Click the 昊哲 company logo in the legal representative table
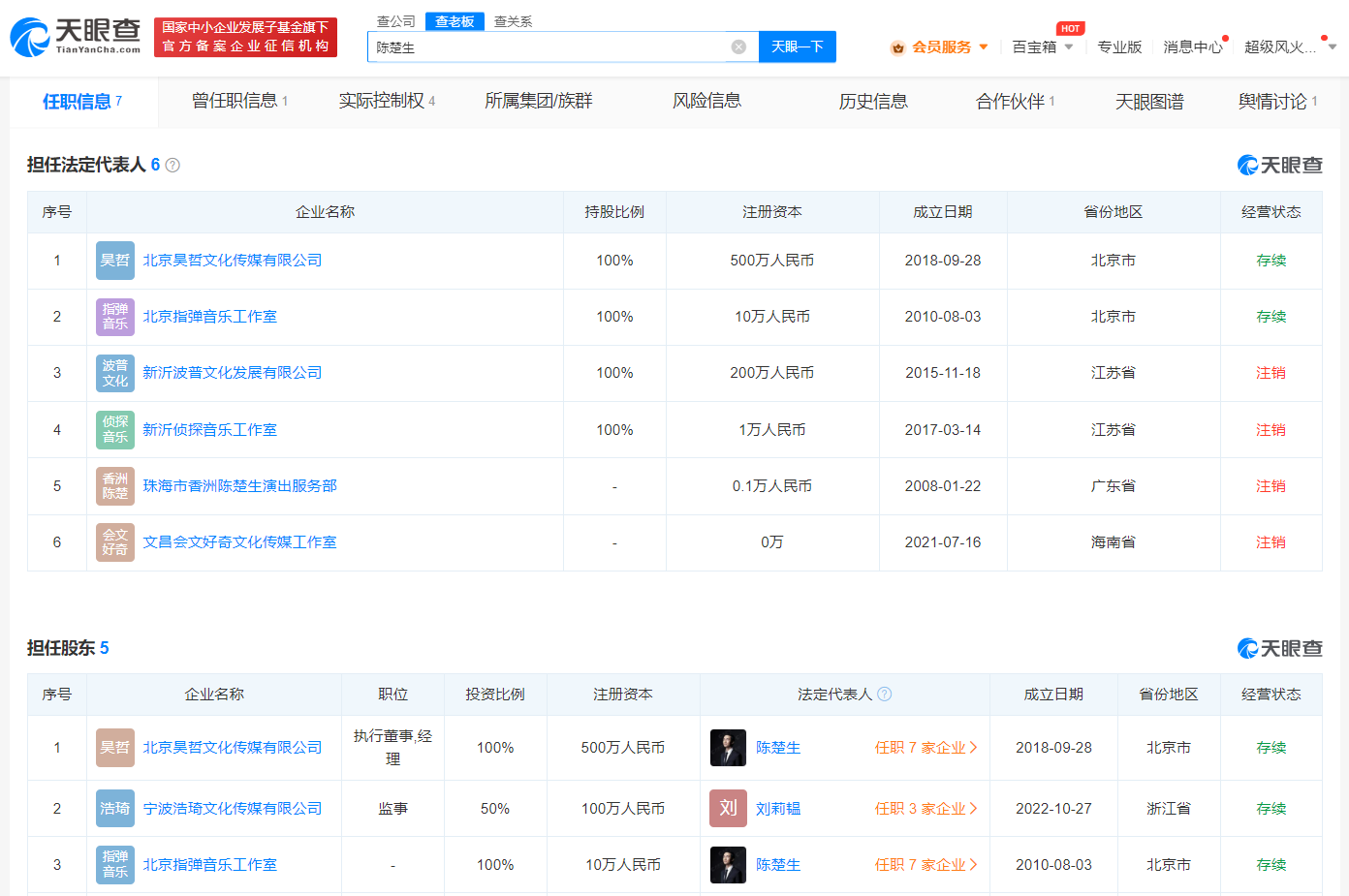The image size is (1349, 896). pos(115,261)
